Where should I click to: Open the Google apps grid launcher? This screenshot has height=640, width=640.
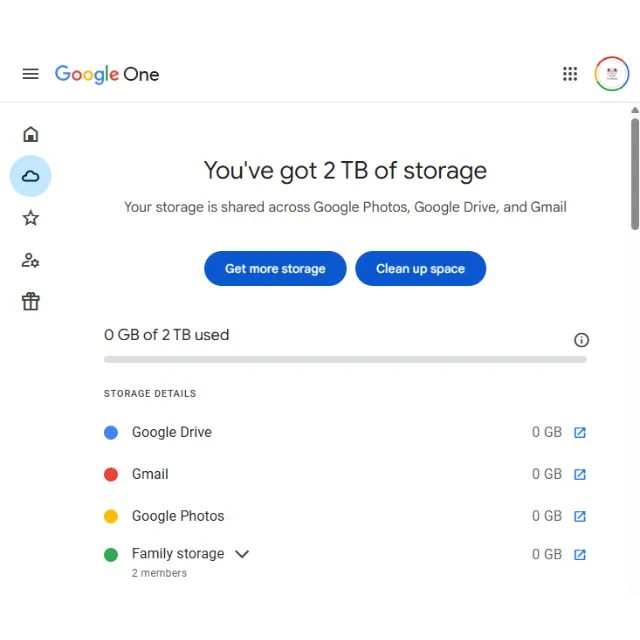pyautogui.click(x=570, y=74)
